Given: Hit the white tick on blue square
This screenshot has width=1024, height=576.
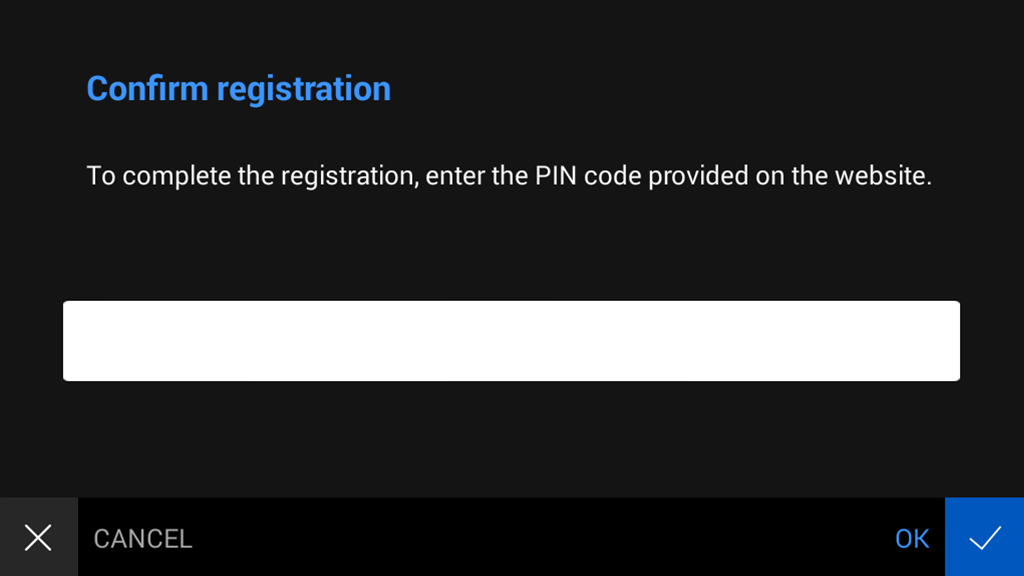Looking at the screenshot, I should point(984,538).
